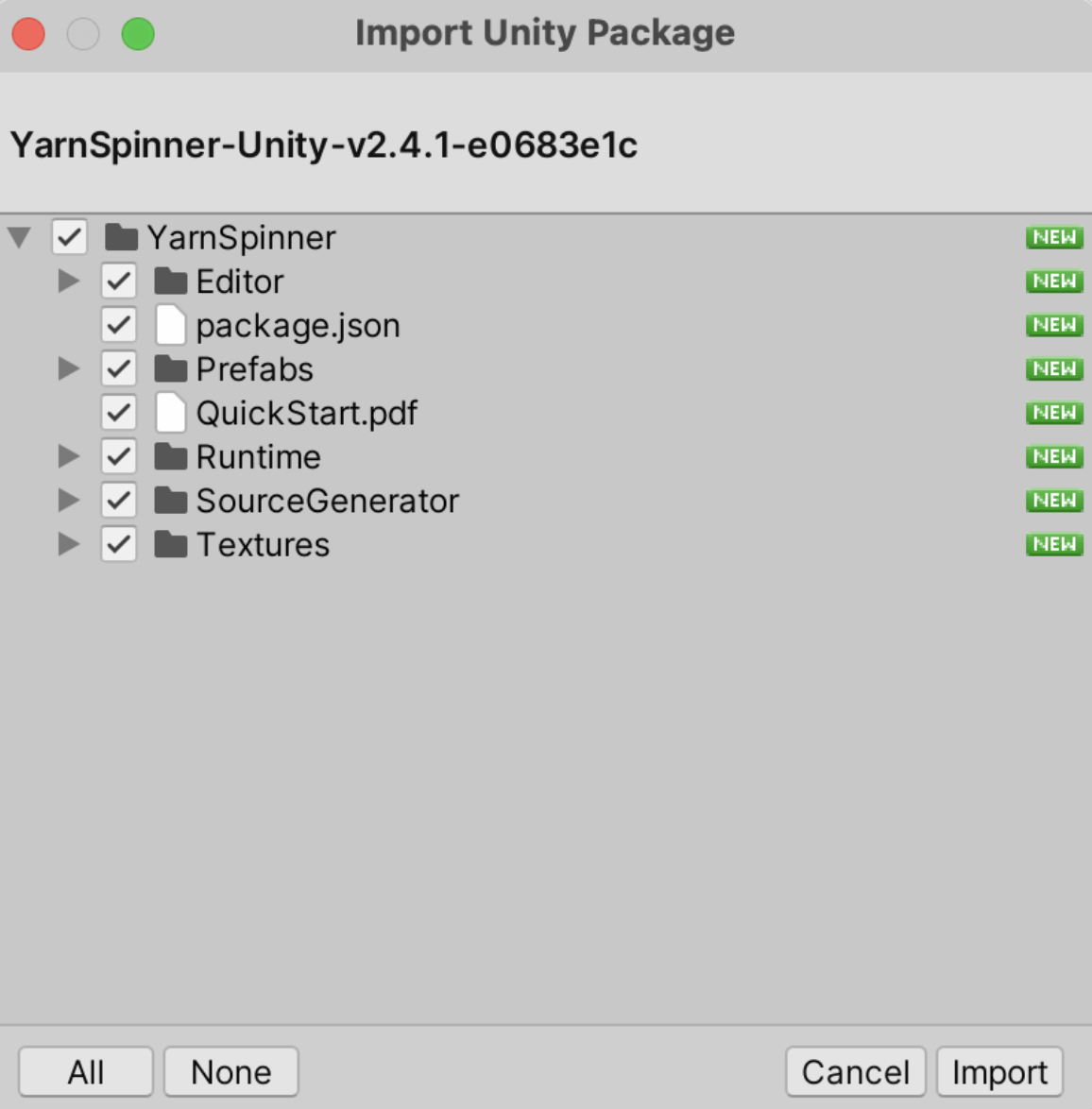
Task: Click the SourceGenerator folder icon
Action: [x=171, y=501]
